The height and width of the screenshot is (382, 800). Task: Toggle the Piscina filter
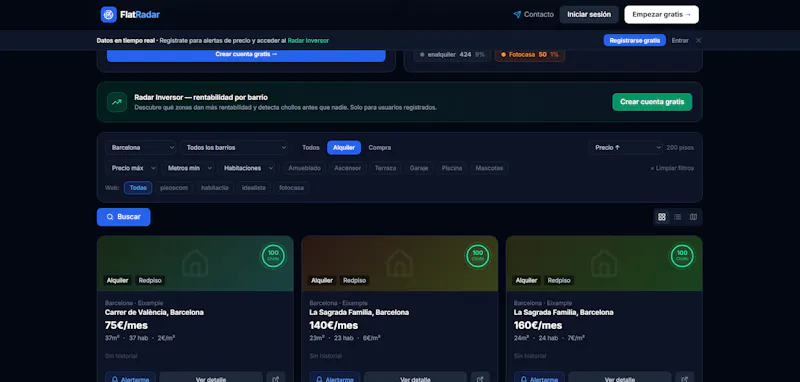point(452,168)
